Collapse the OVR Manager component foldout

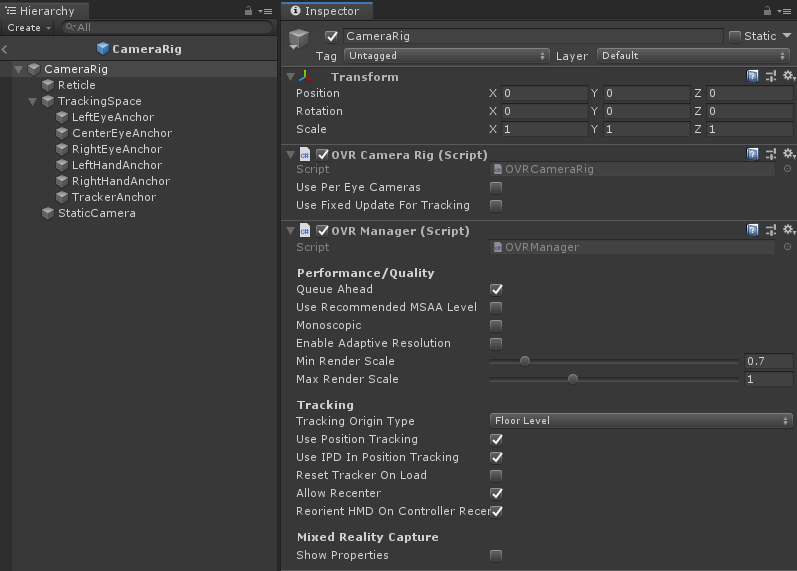coord(291,231)
